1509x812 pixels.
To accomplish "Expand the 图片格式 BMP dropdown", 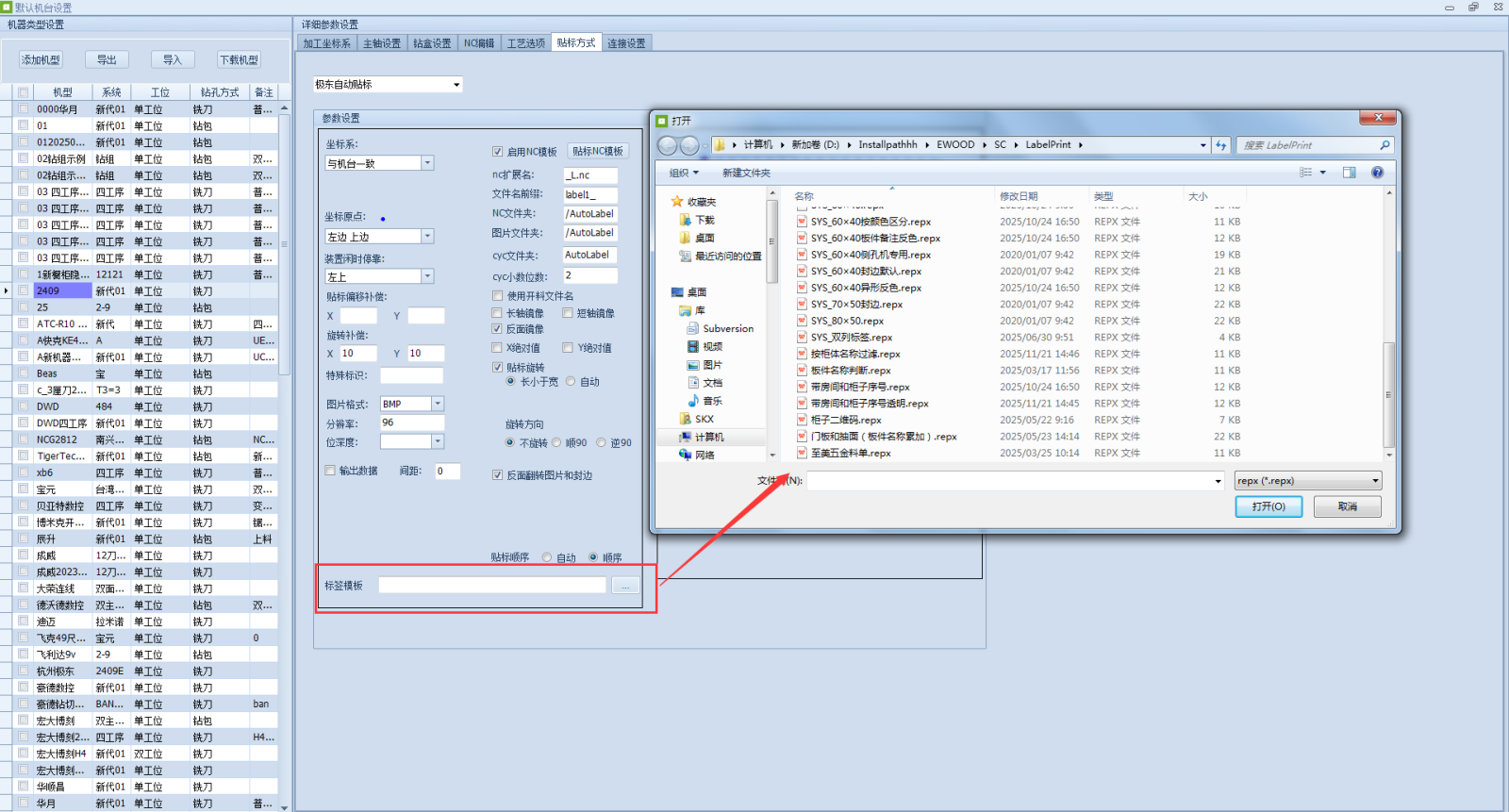I will click(x=438, y=404).
